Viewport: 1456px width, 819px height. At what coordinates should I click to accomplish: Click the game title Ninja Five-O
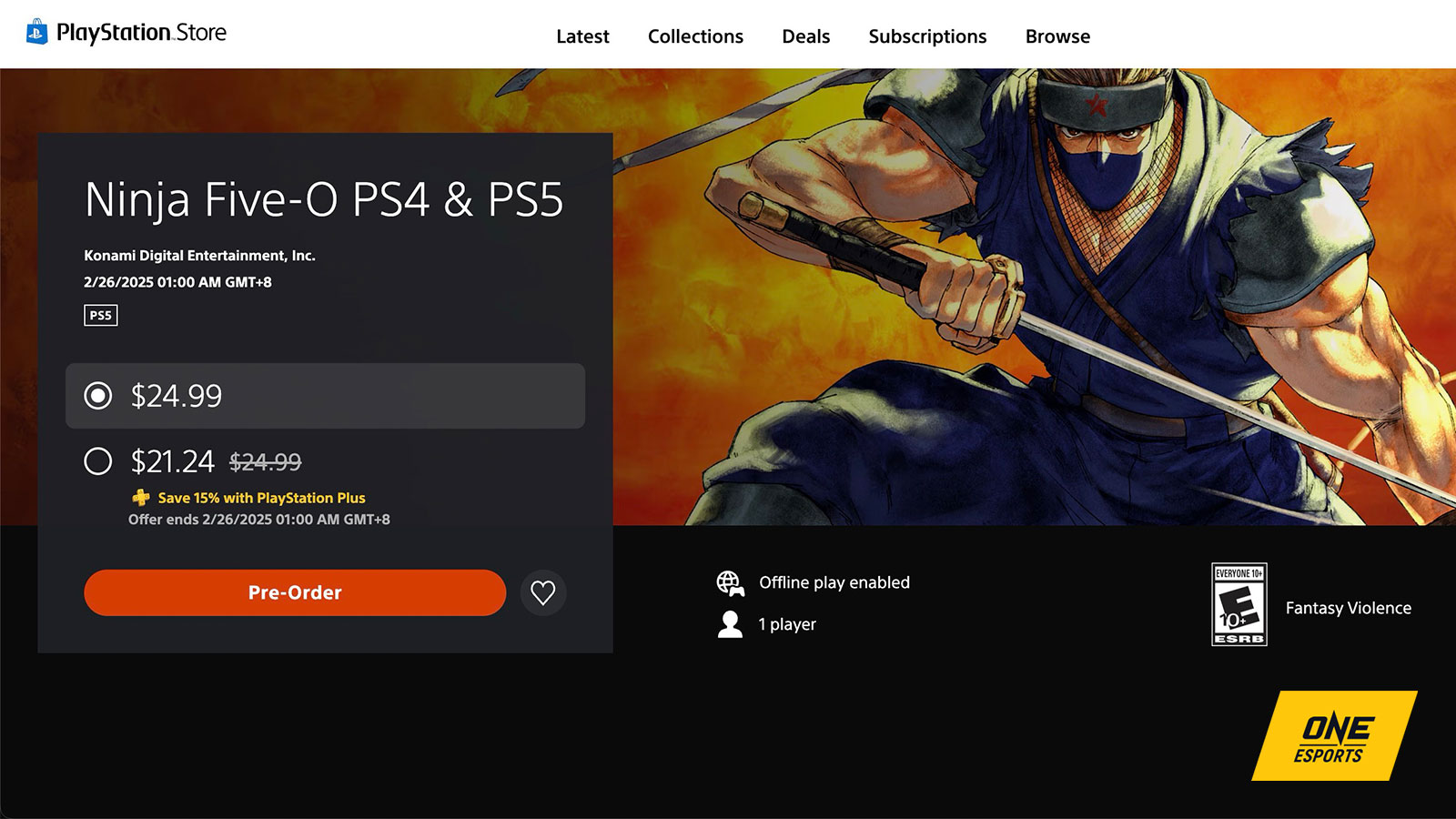(x=324, y=202)
